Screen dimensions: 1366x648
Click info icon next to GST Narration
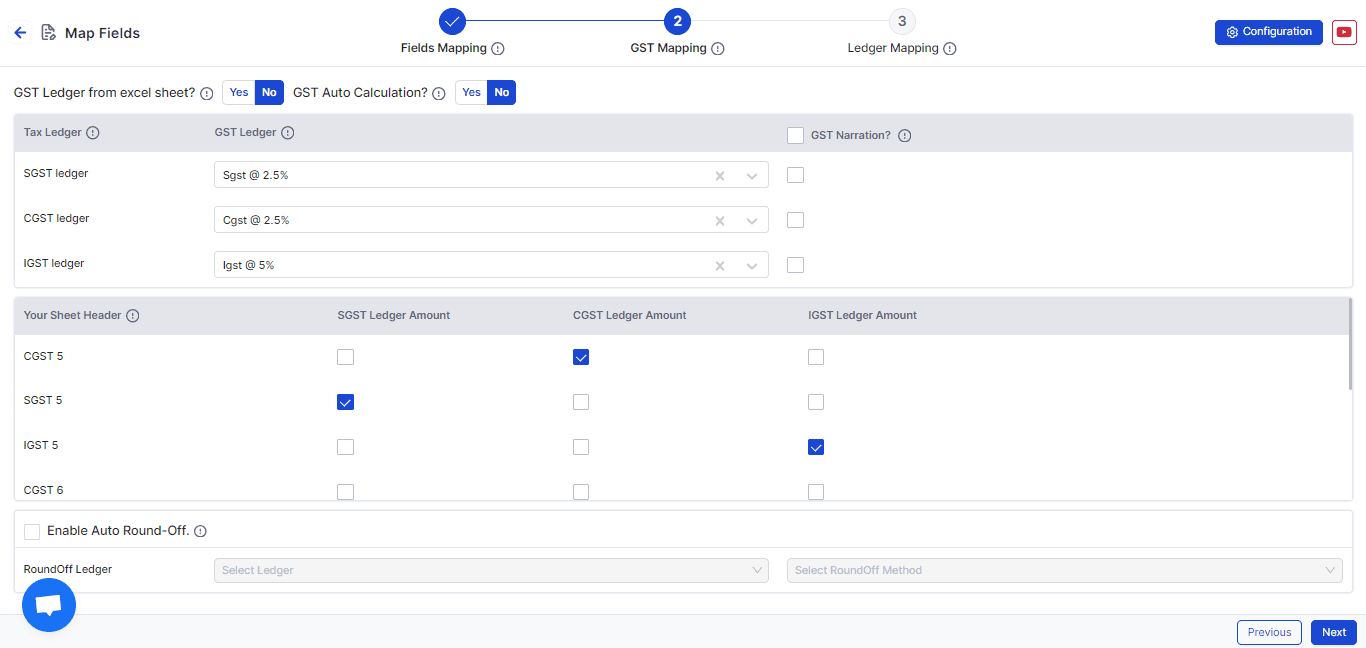pos(905,136)
